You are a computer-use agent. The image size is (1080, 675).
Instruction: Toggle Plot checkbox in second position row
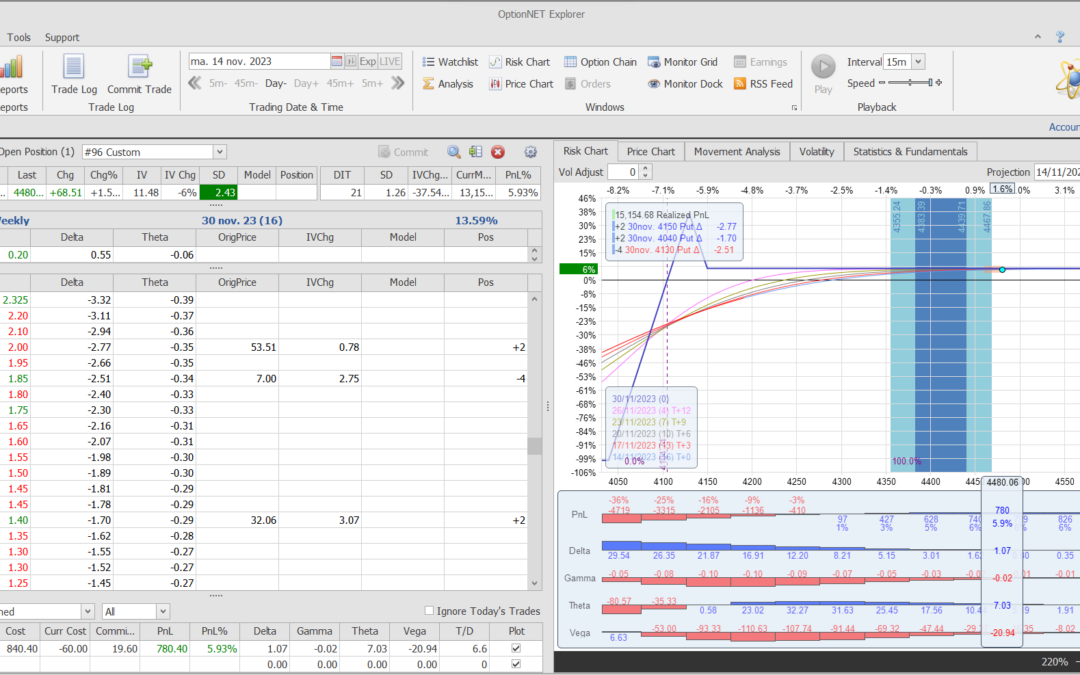coord(515,664)
